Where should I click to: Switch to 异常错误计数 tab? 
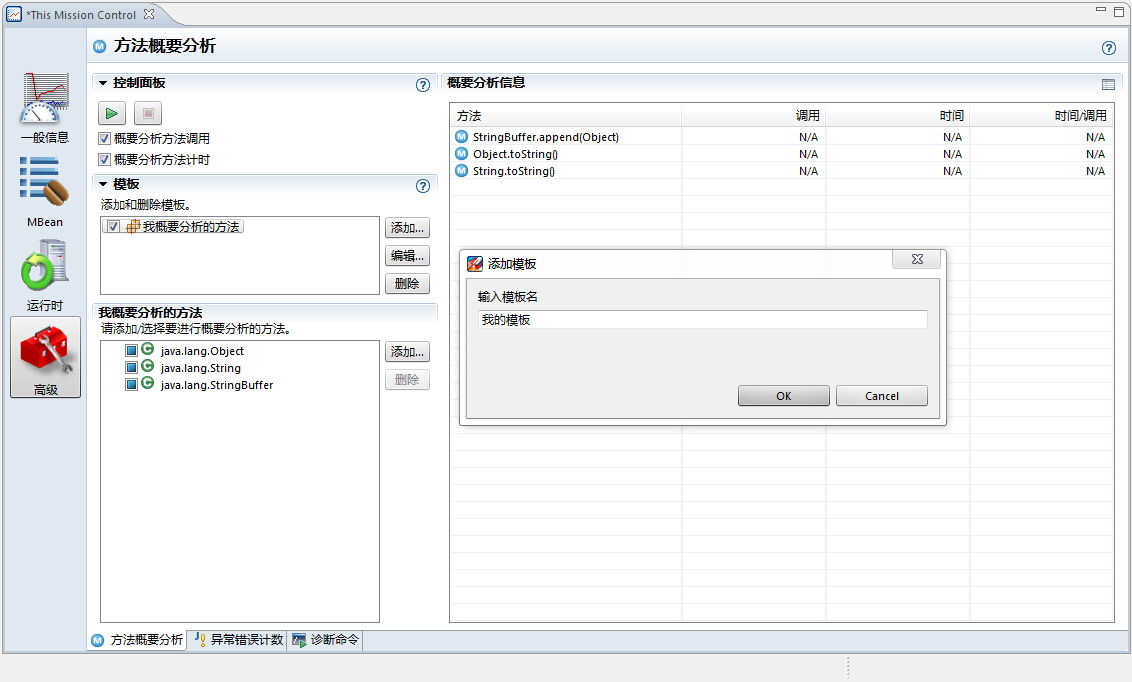(238, 640)
